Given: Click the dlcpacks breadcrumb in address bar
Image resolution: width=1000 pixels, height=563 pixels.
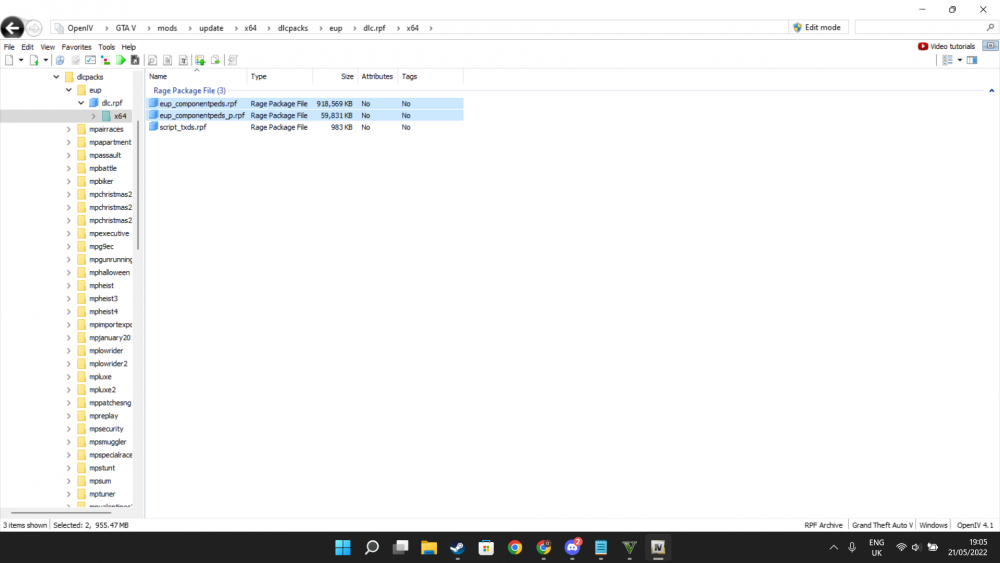Looking at the screenshot, I should pos(293,28).
